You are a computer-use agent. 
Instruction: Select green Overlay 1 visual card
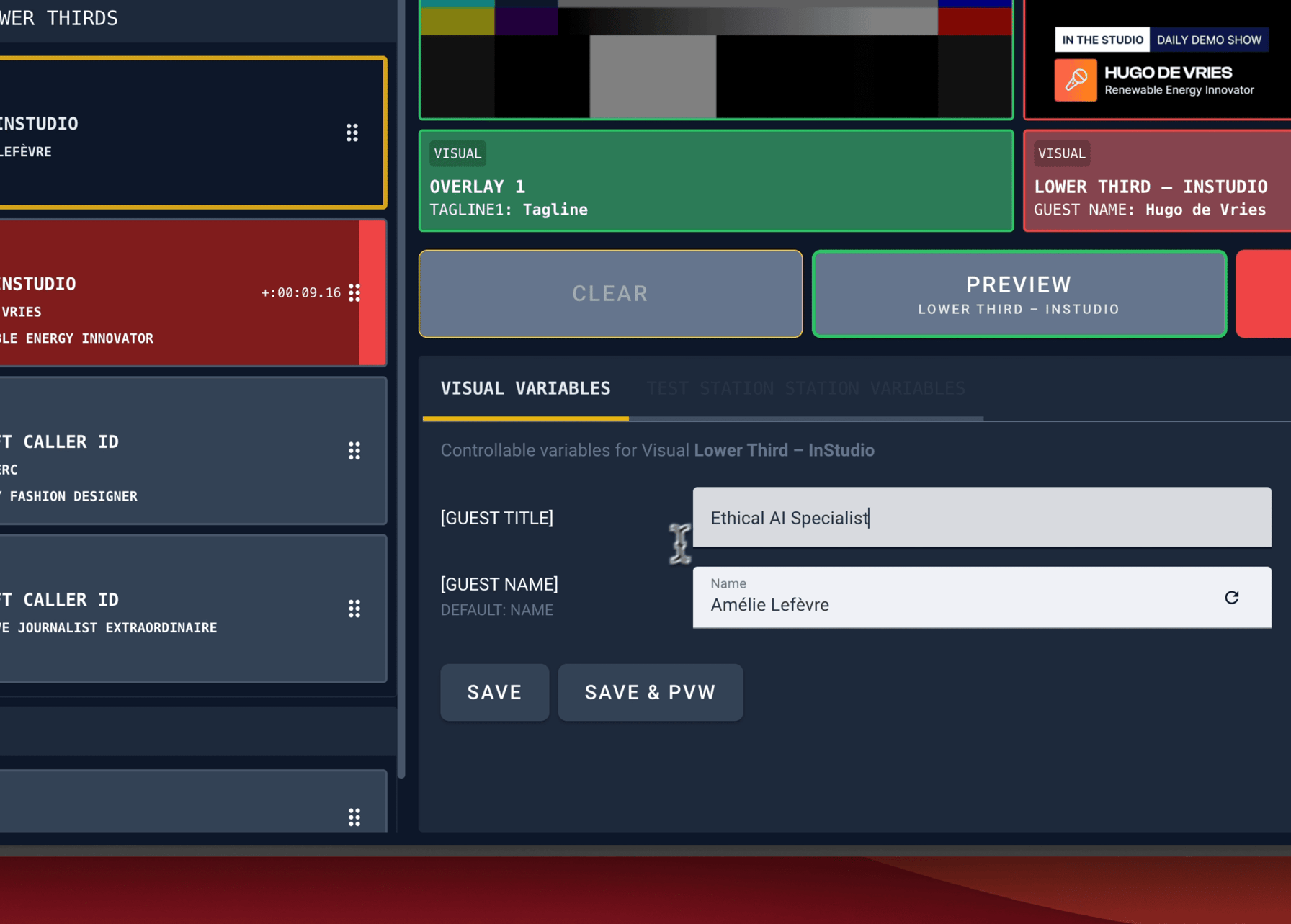716,181
